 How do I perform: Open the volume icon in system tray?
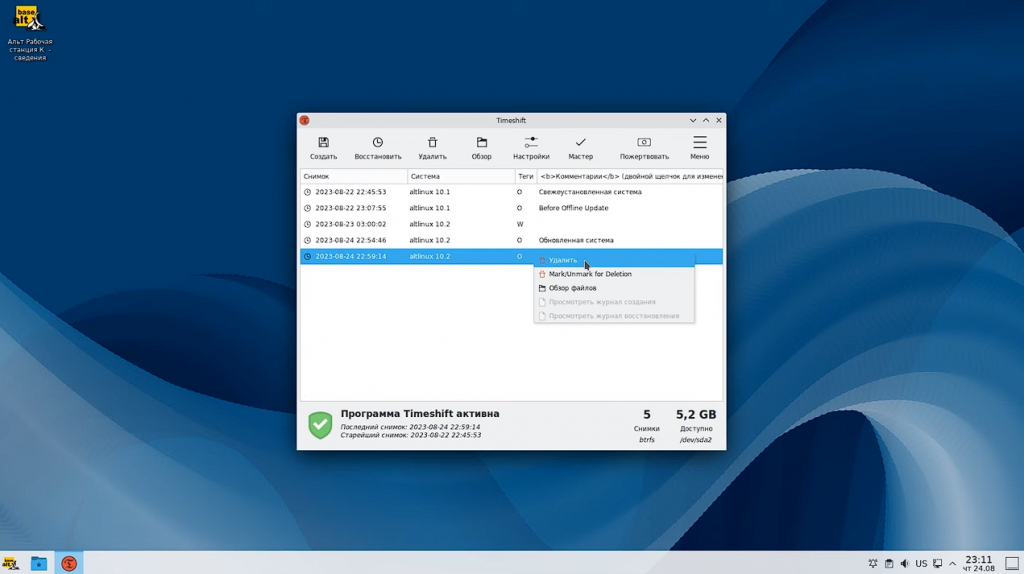(904, 564)
